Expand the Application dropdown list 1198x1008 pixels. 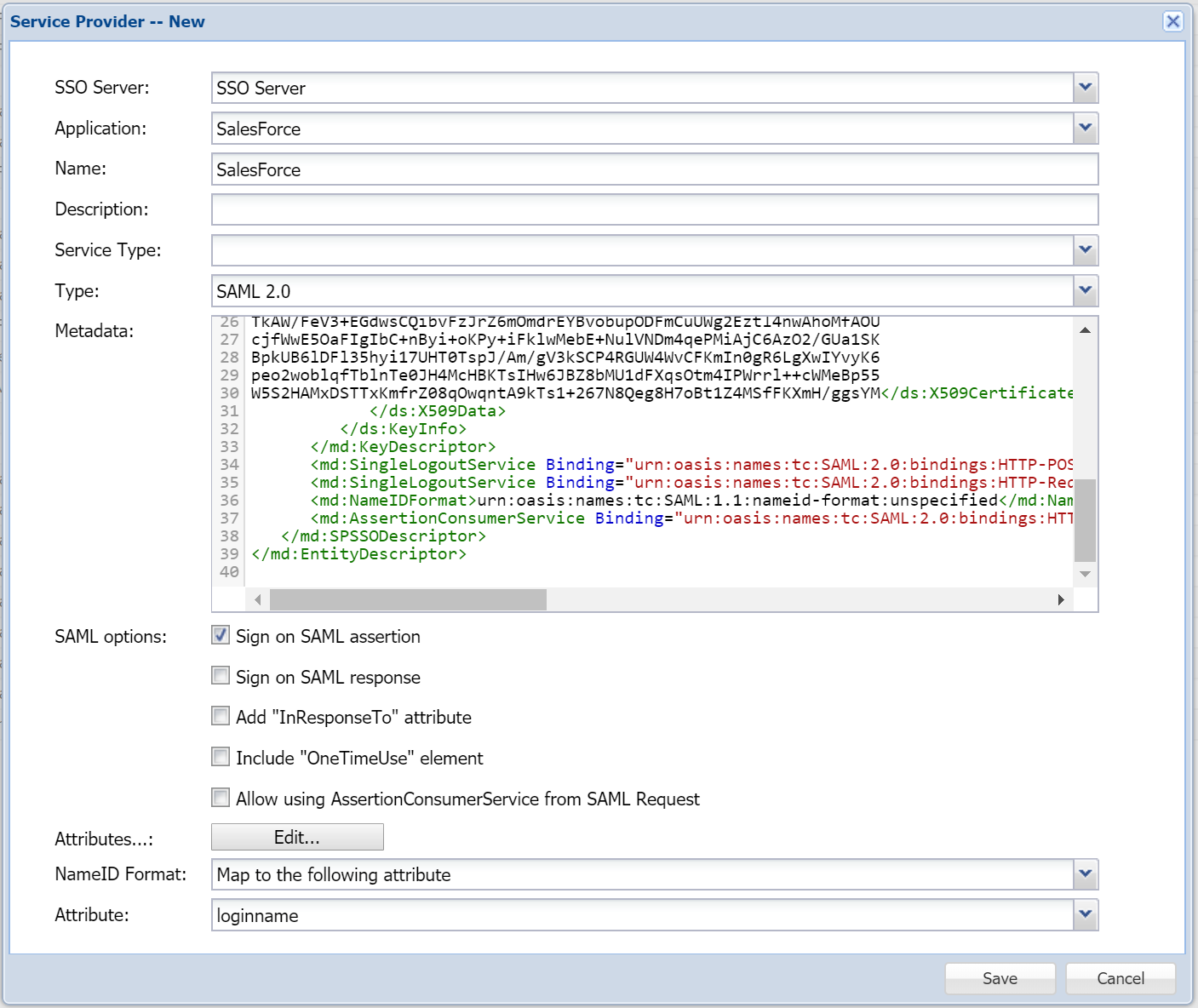pyautogui.click(x=1085, y=129)
